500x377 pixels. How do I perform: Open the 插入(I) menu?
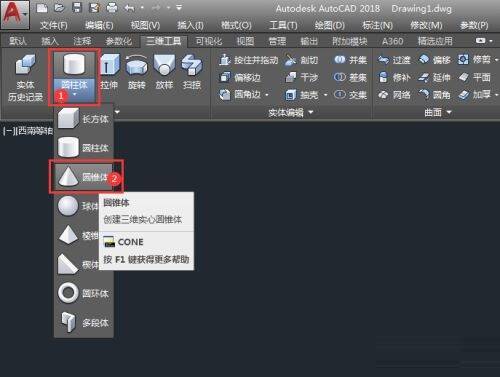pyautogui.click(x=190, y=25)
